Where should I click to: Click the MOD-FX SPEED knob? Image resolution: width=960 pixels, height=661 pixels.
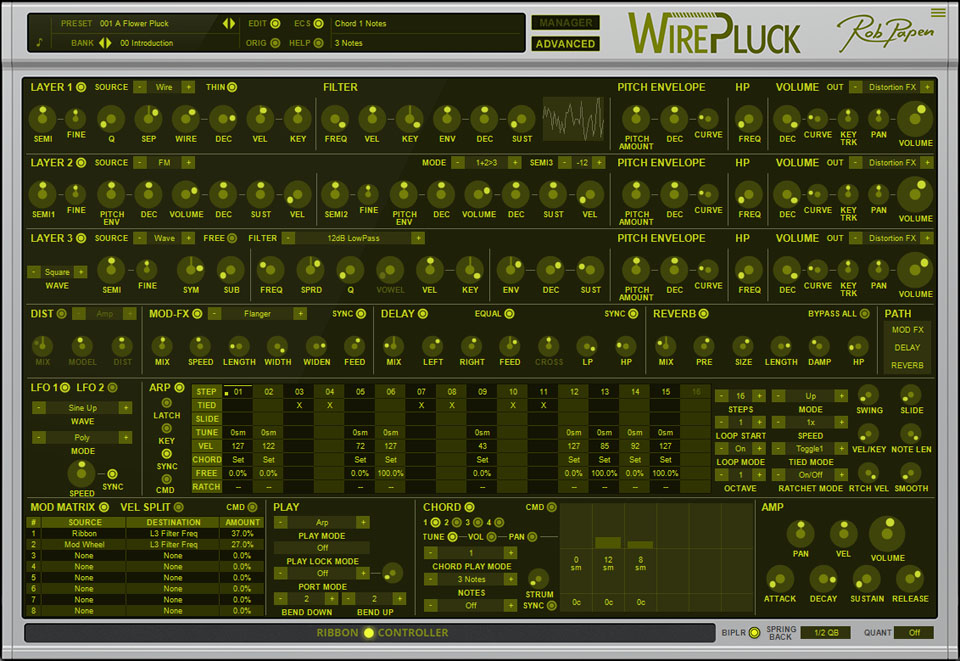pos(200,346)
